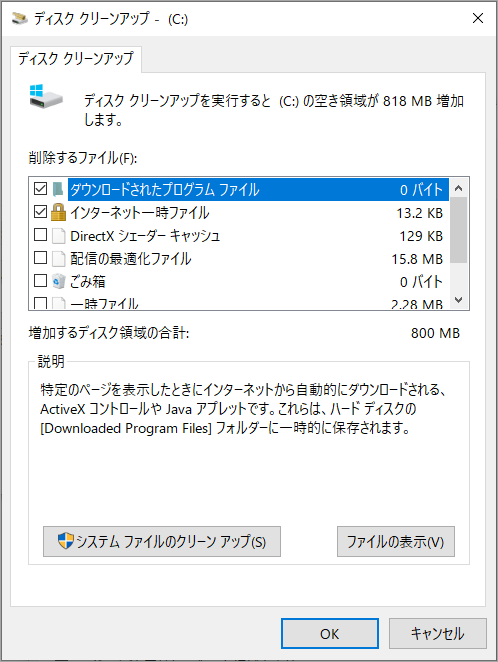498x662 pixels.
Task: Click the recycle bin icon in the list
Action: (x=59, y=281)
